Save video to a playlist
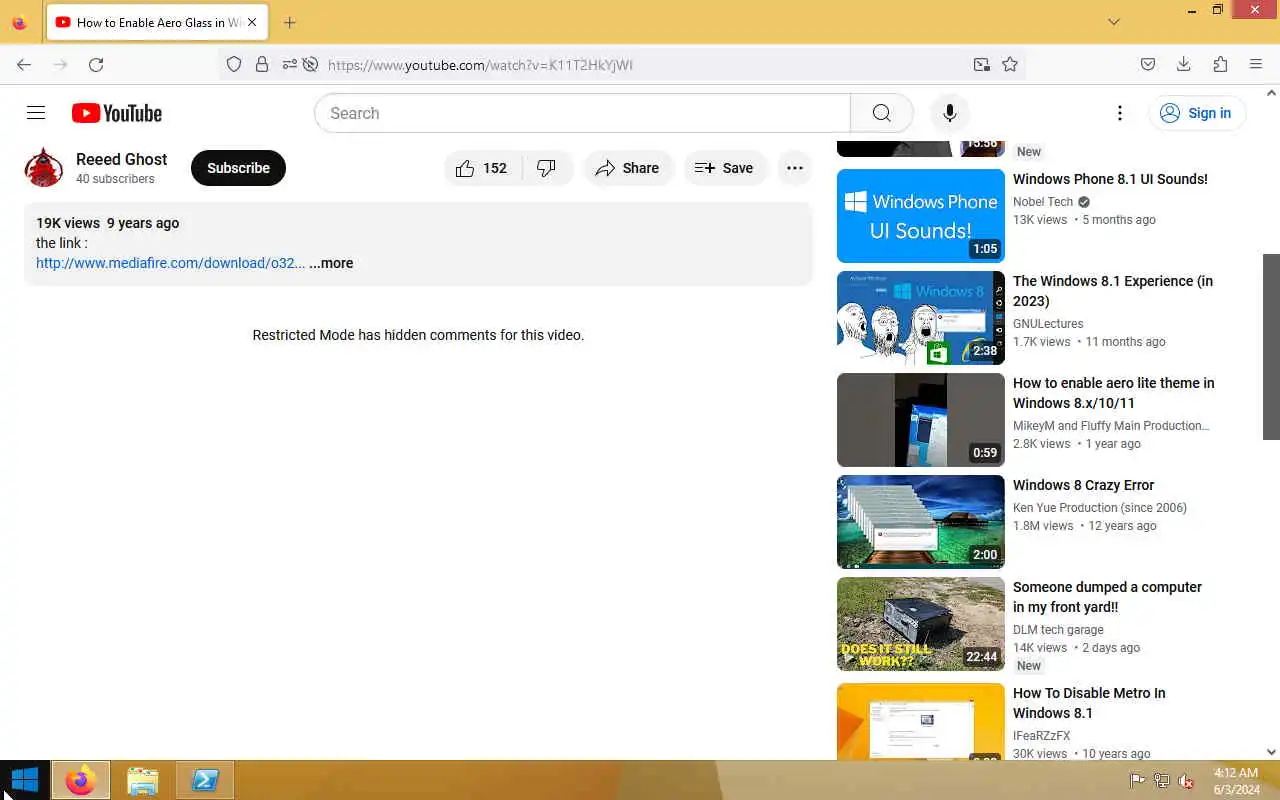The height and width of the screenshot is (800, 1280). [x=724, y=168]
